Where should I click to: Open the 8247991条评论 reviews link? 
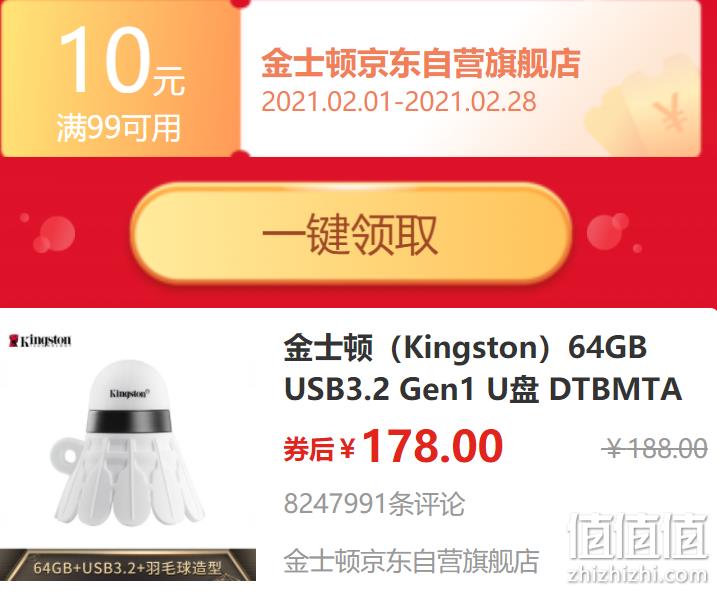tap(374, 504)
